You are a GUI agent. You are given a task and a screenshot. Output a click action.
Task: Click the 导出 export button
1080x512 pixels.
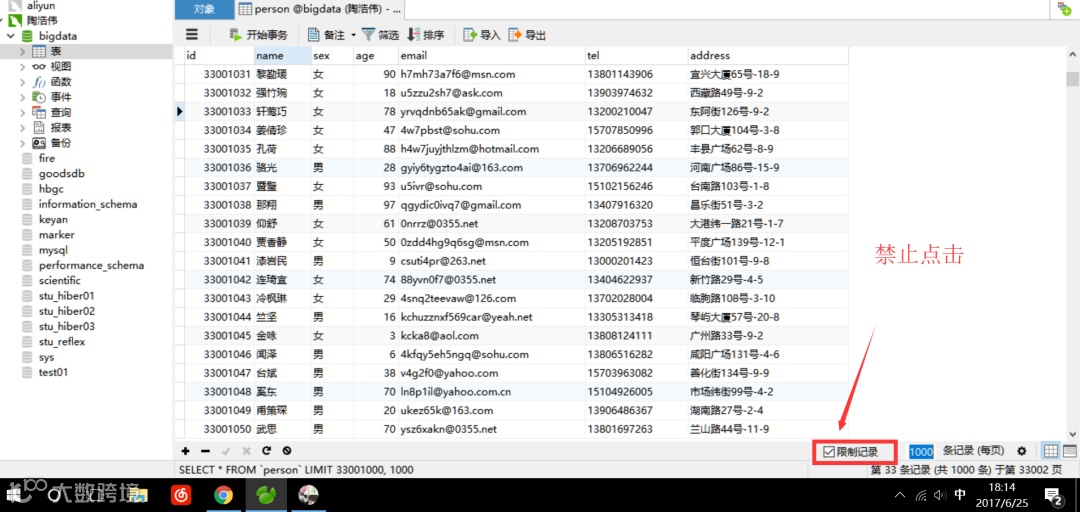527,34
